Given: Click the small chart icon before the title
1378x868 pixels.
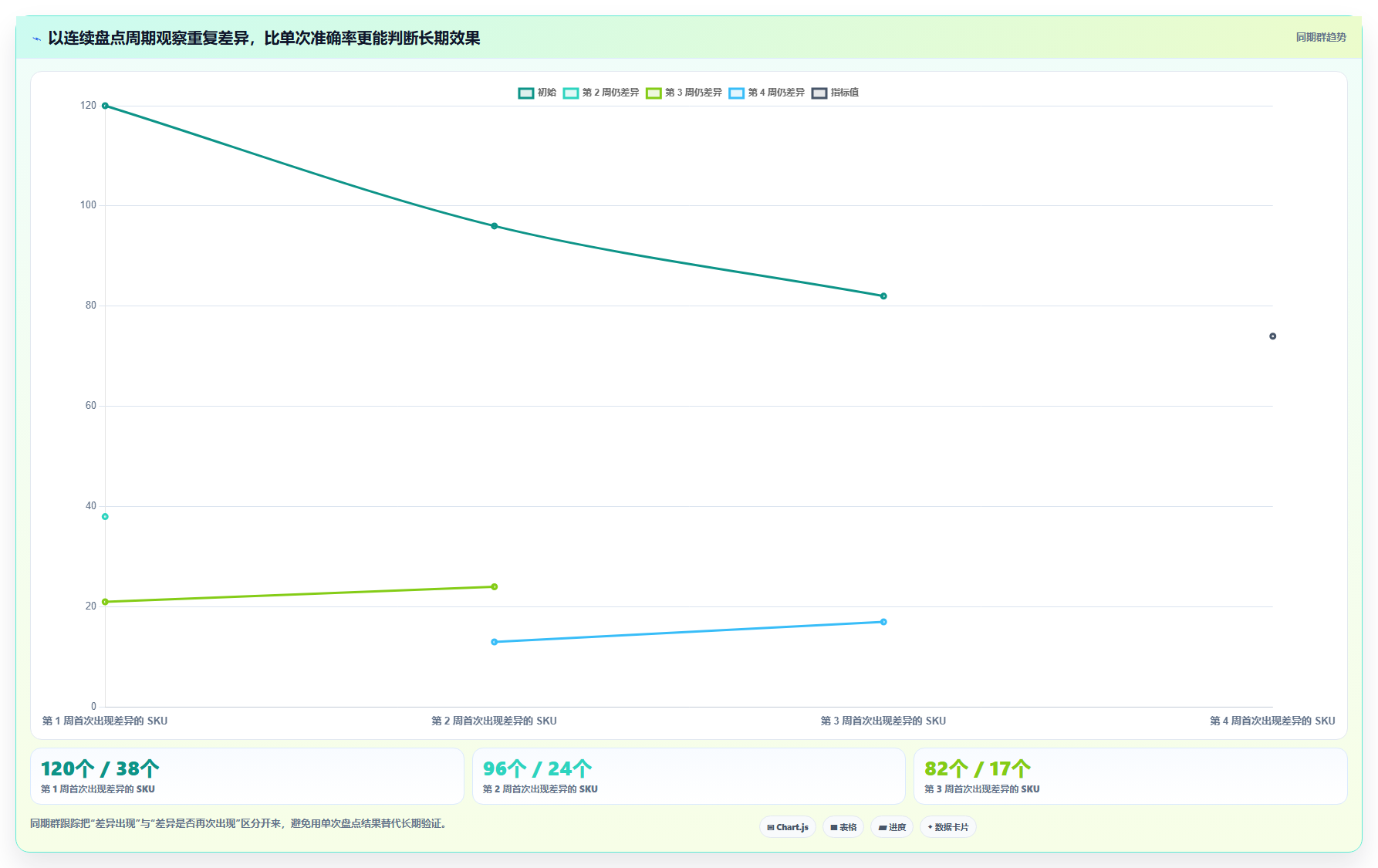Looking at the screenshot, I should [36, 39].
